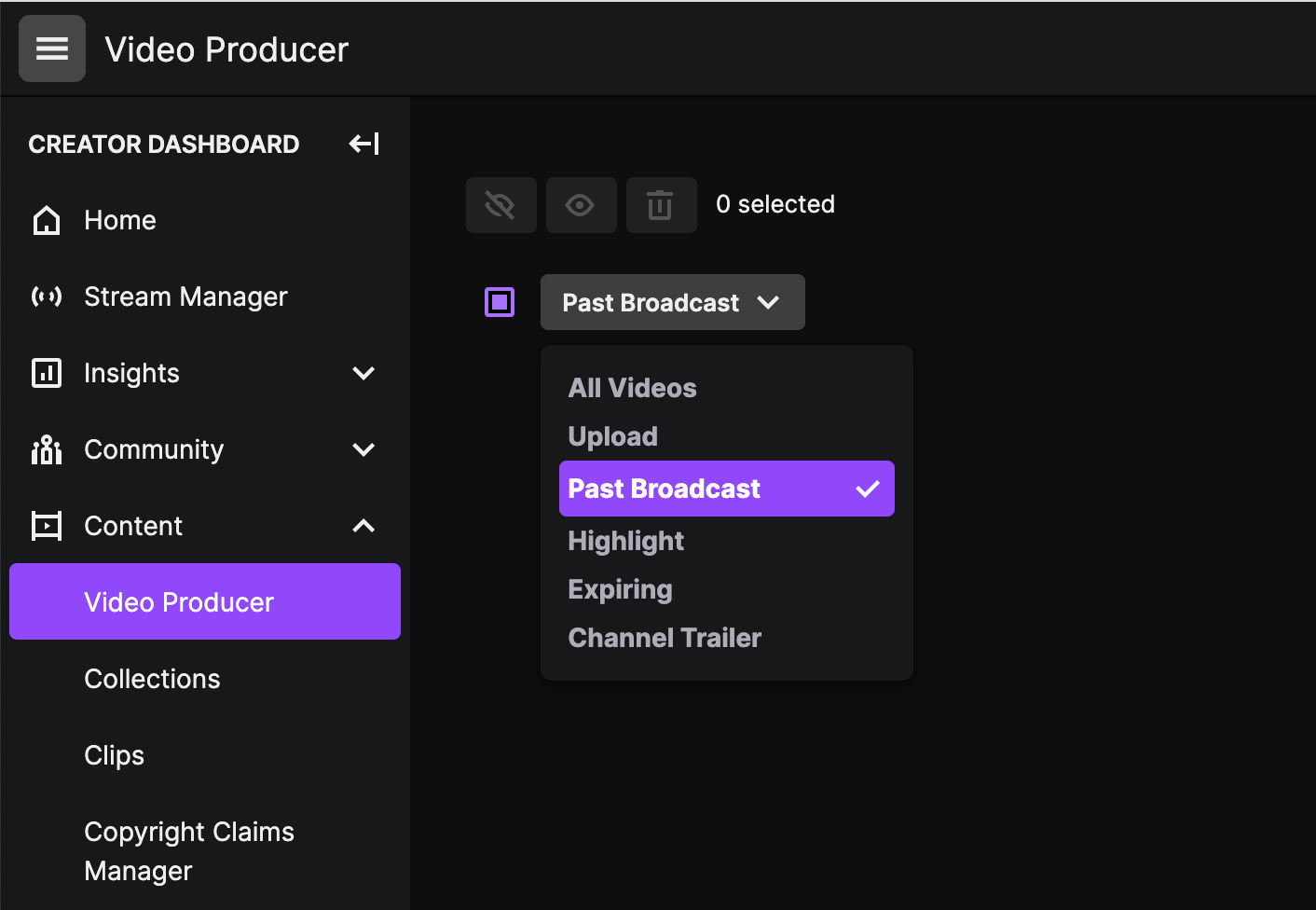Image resolution: width=1316 pixels, height=910 pixels.
Task: Click the Content video frame icon
Action: point(47,526)
